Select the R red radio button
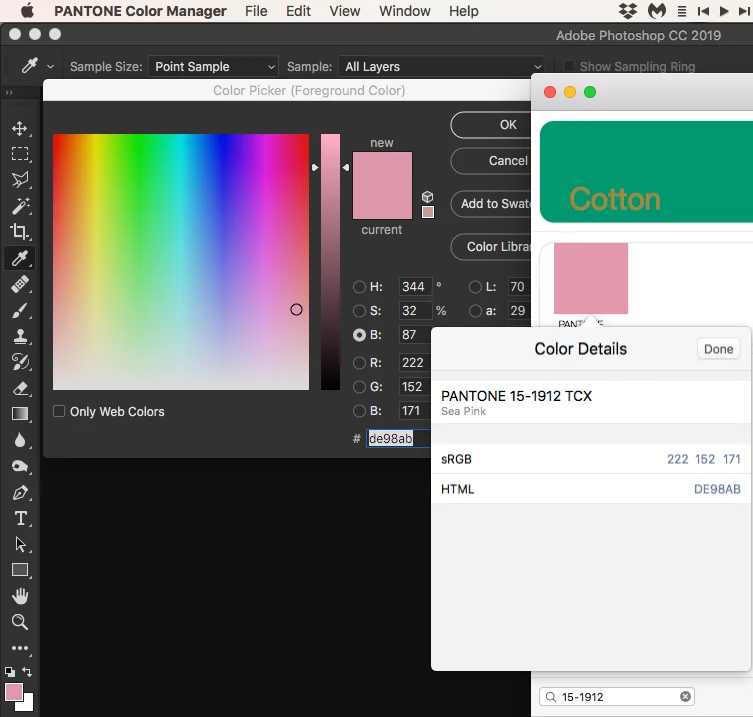This screenshot has height=717, width=753. [x=359, y=363]
